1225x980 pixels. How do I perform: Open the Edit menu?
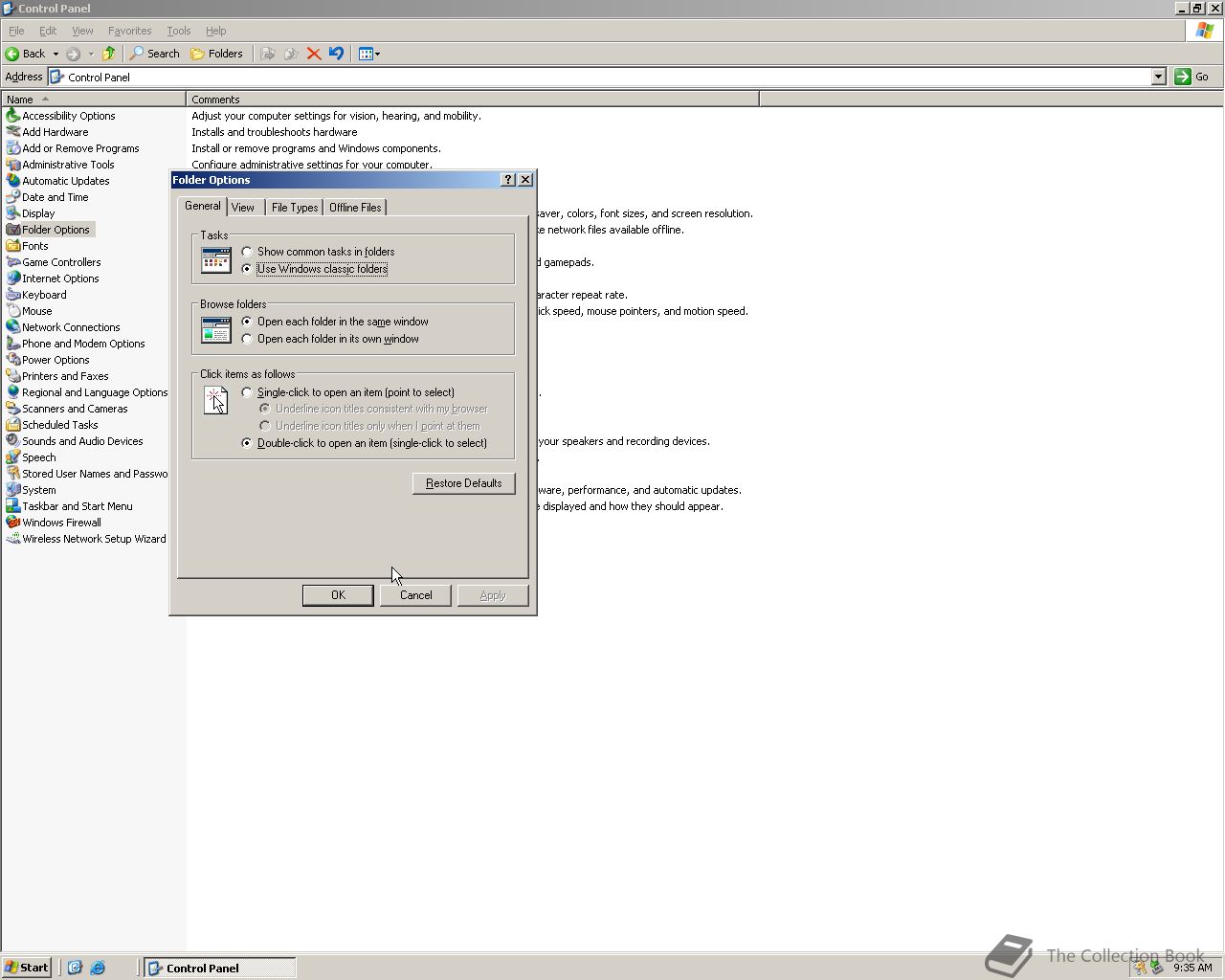point(48,31)
